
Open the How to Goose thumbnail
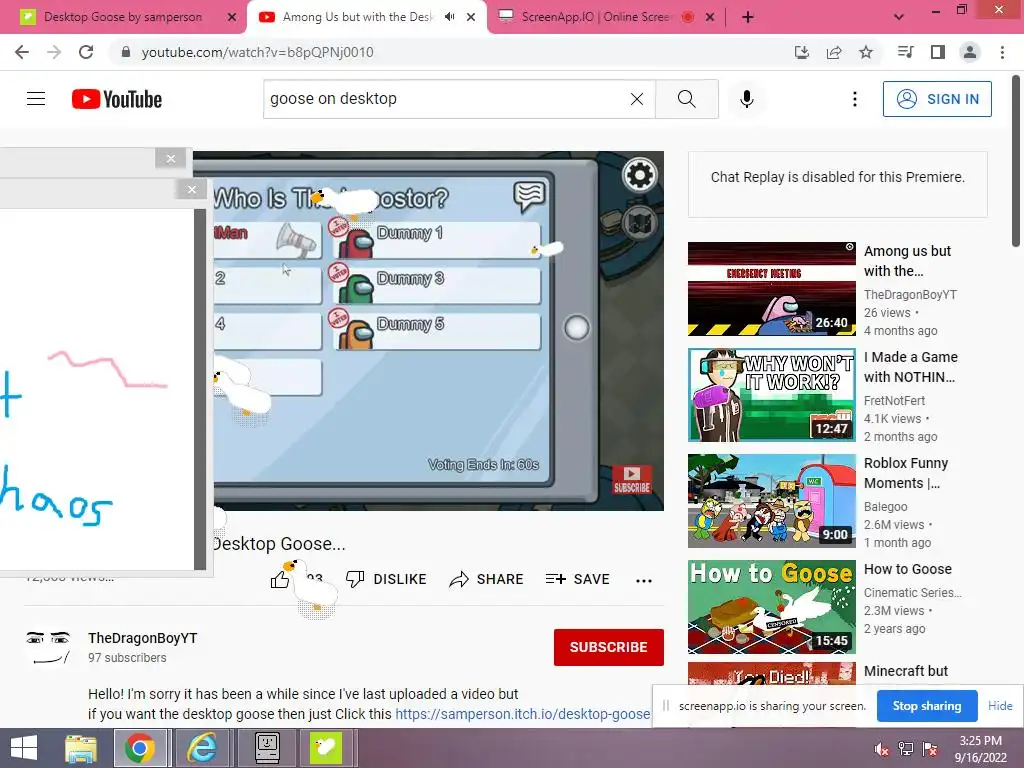pyautogui.click(x=771, y=607)
